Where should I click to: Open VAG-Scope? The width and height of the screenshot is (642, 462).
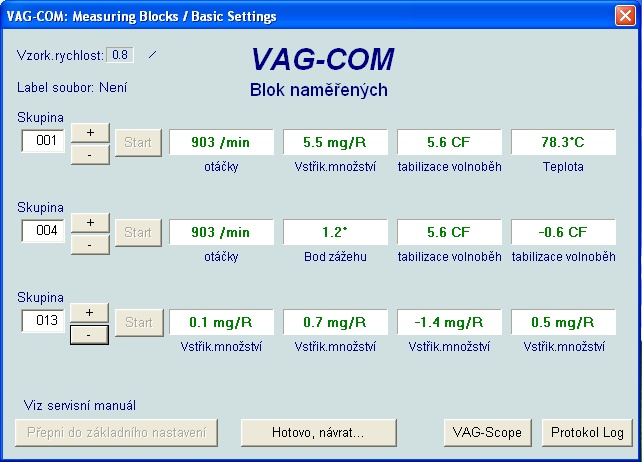click(x=488, y=433)
